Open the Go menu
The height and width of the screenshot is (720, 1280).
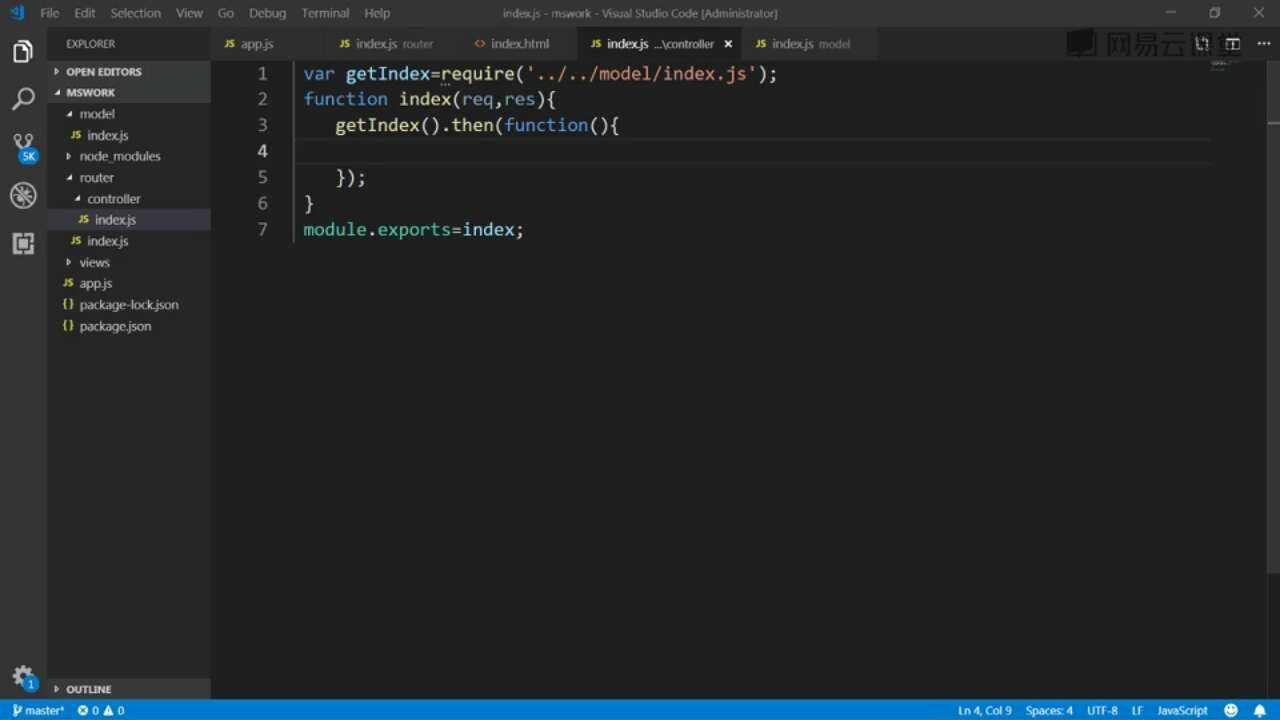click(x=226, y=13)
